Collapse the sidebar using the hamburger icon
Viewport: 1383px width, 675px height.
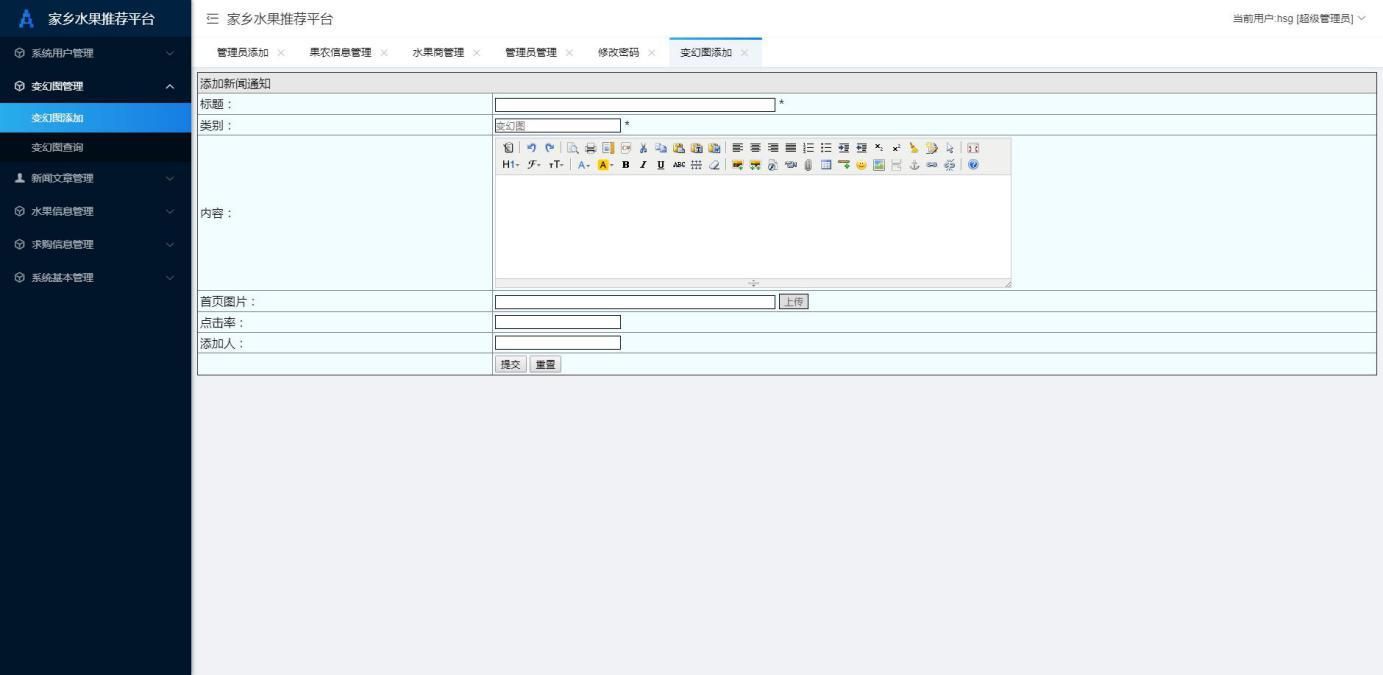click(210, 18)
